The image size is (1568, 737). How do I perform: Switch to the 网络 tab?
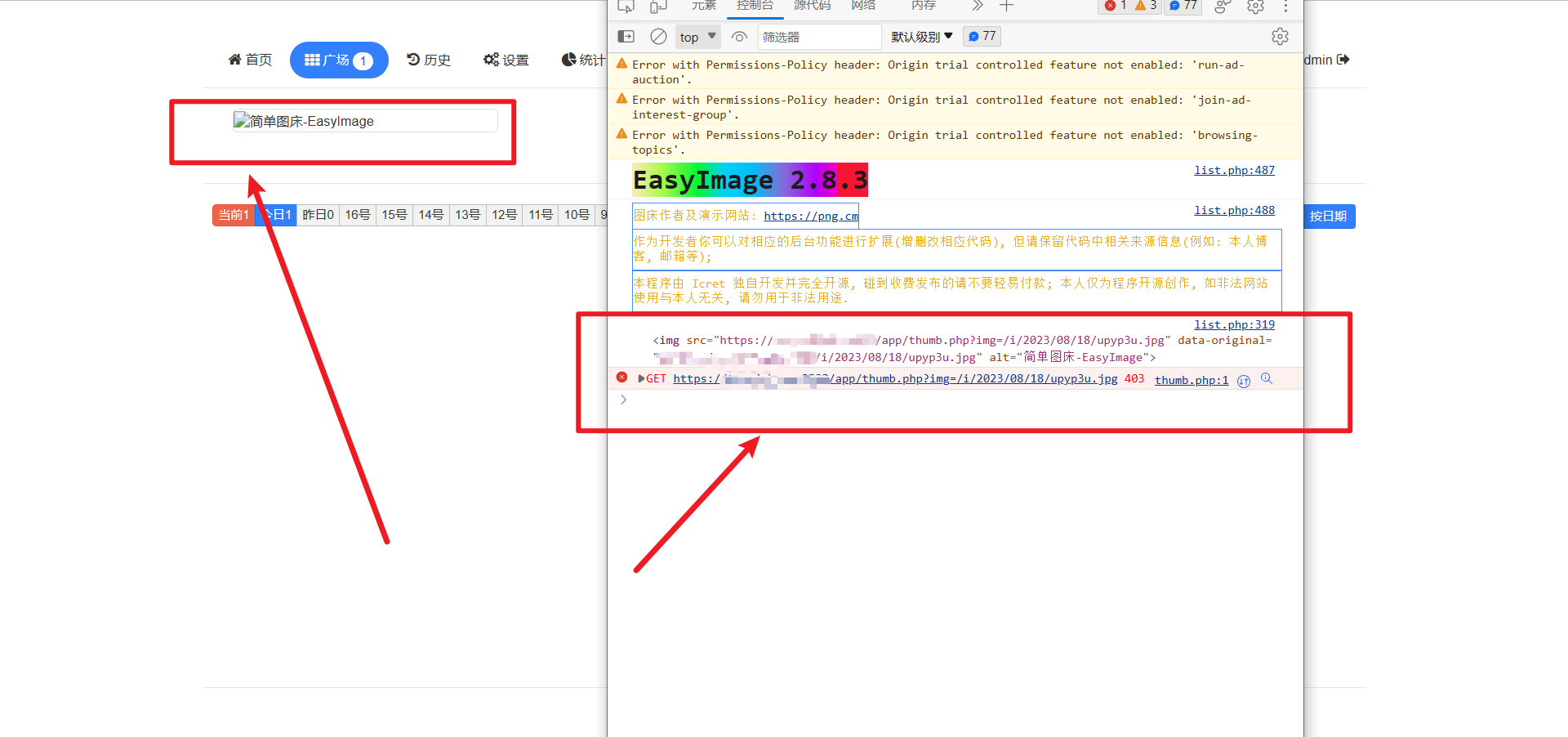(863, 6)
